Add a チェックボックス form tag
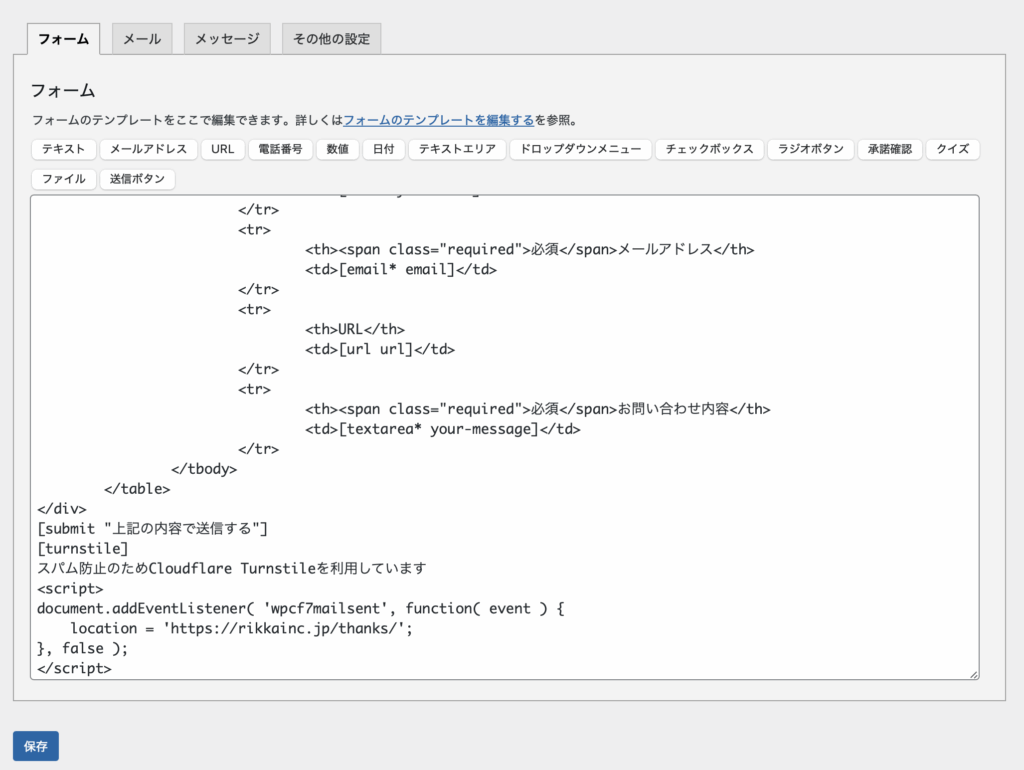Screen dimensions: 1024x770 coord(709,149)
